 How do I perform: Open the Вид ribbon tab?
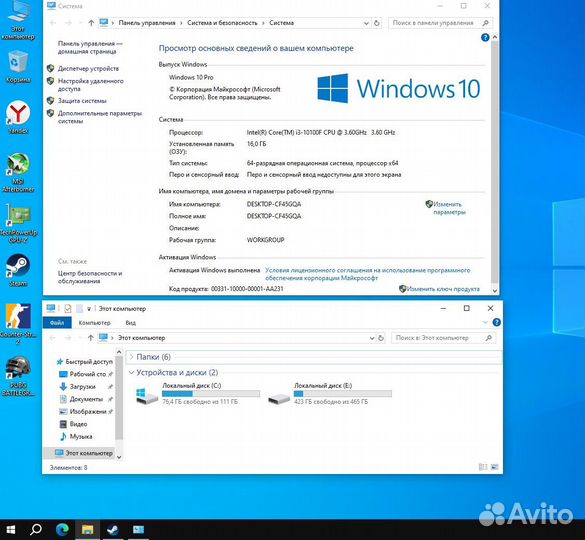[131, 323]
